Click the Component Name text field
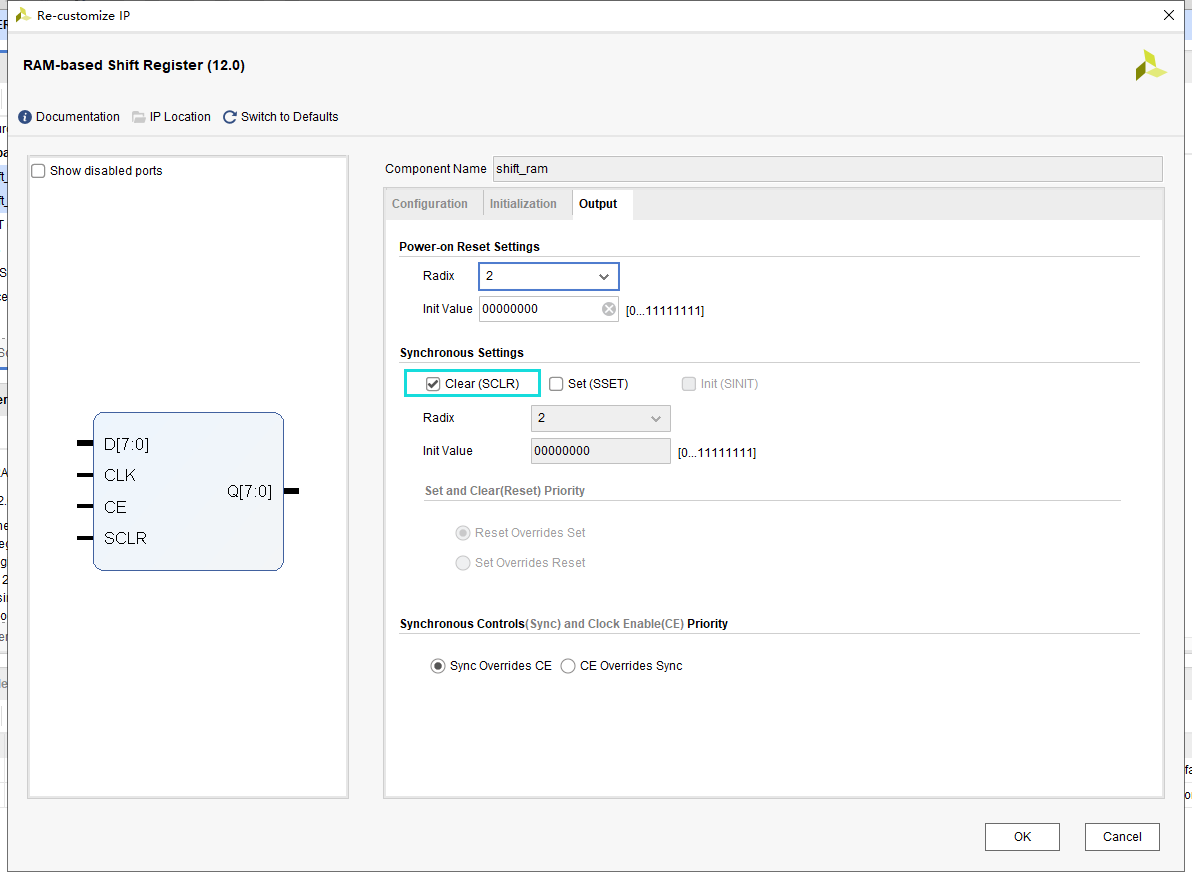Viewport: 1192px width, 879px height. click(x=826, y=169)
